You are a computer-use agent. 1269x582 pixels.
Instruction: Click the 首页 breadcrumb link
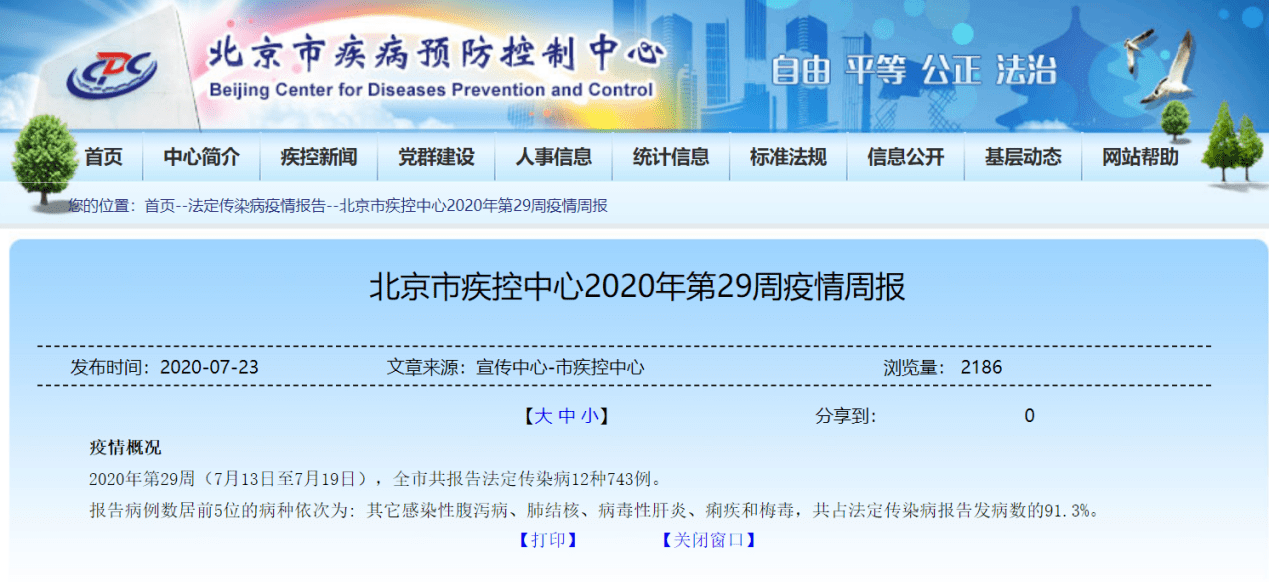[x=159, y=206]
